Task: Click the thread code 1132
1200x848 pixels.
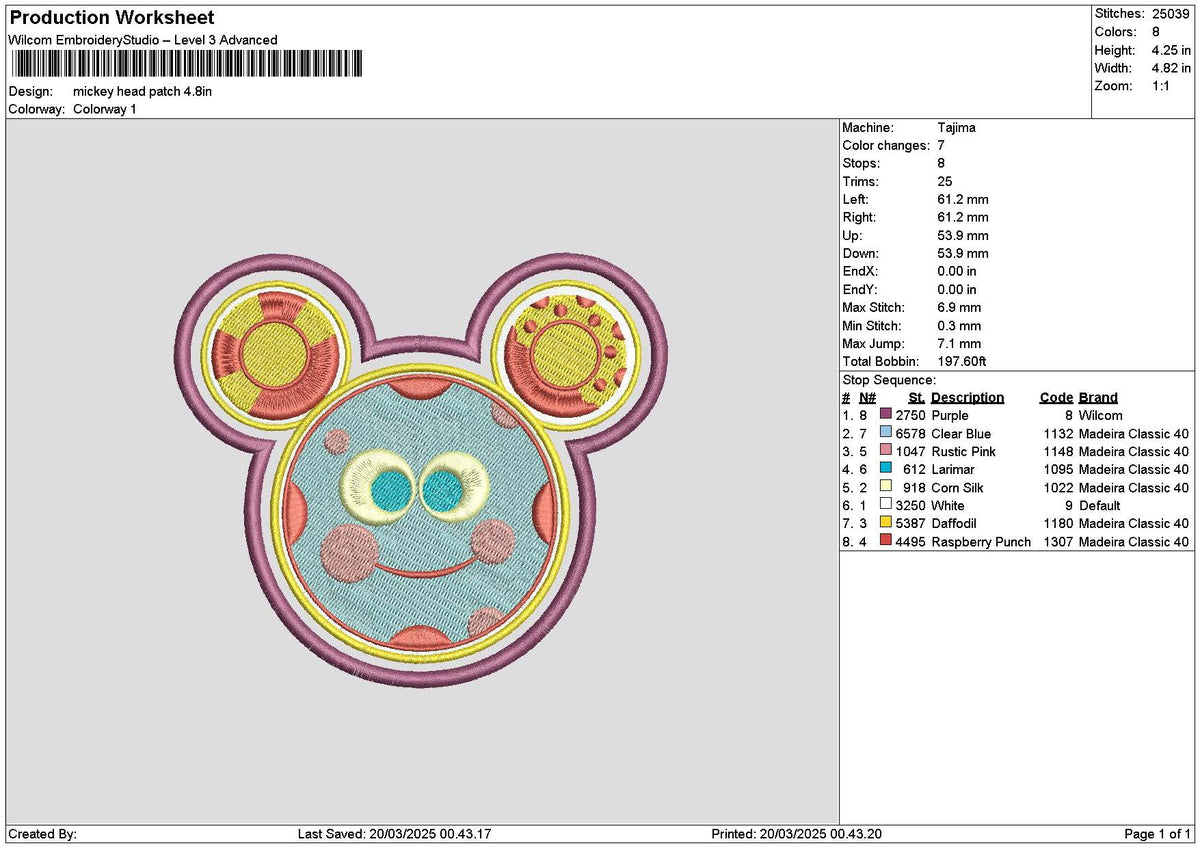Action: coord(1058,433)
